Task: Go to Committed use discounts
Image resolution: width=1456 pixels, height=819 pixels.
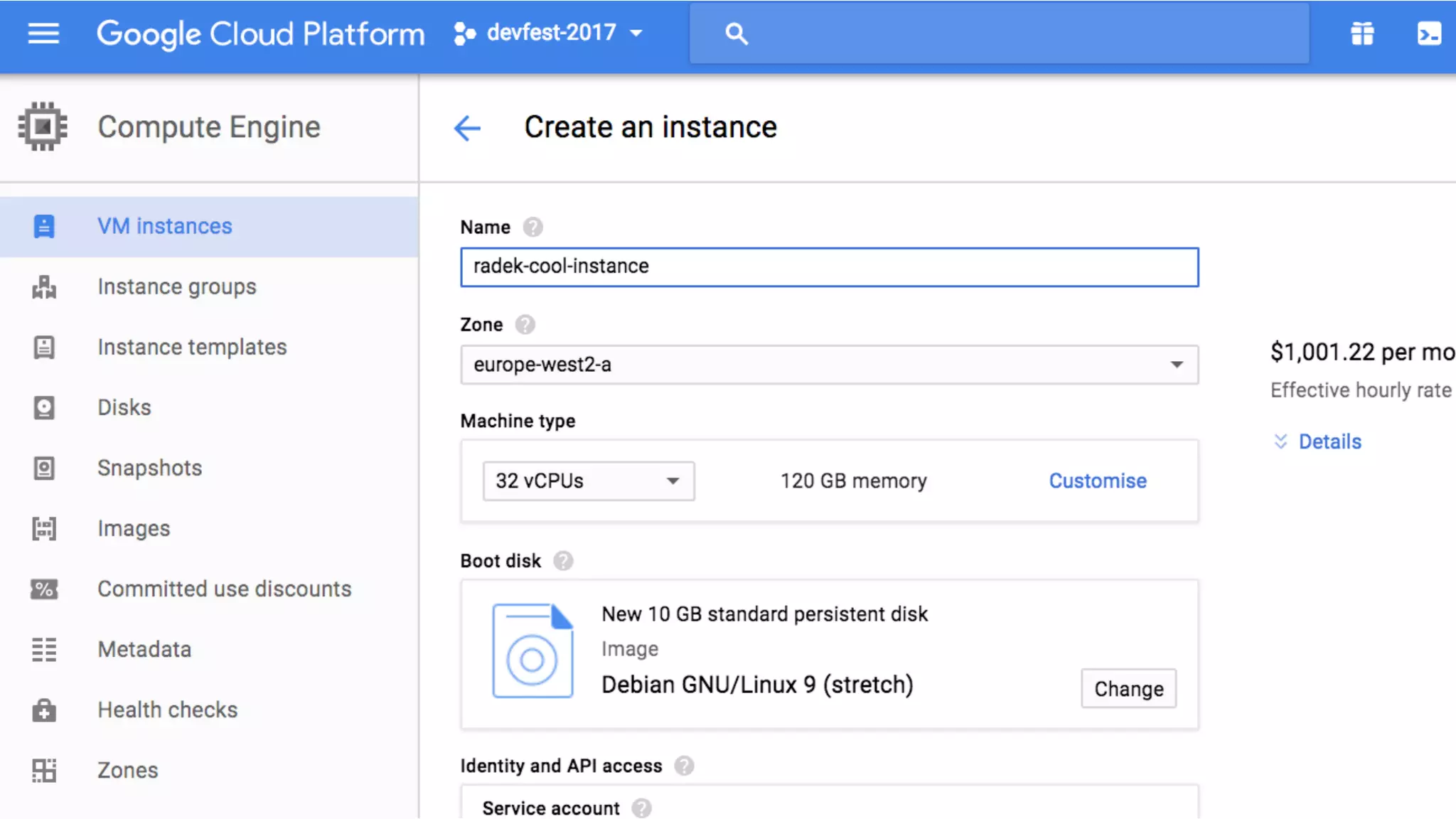Action: coord(224,589)
